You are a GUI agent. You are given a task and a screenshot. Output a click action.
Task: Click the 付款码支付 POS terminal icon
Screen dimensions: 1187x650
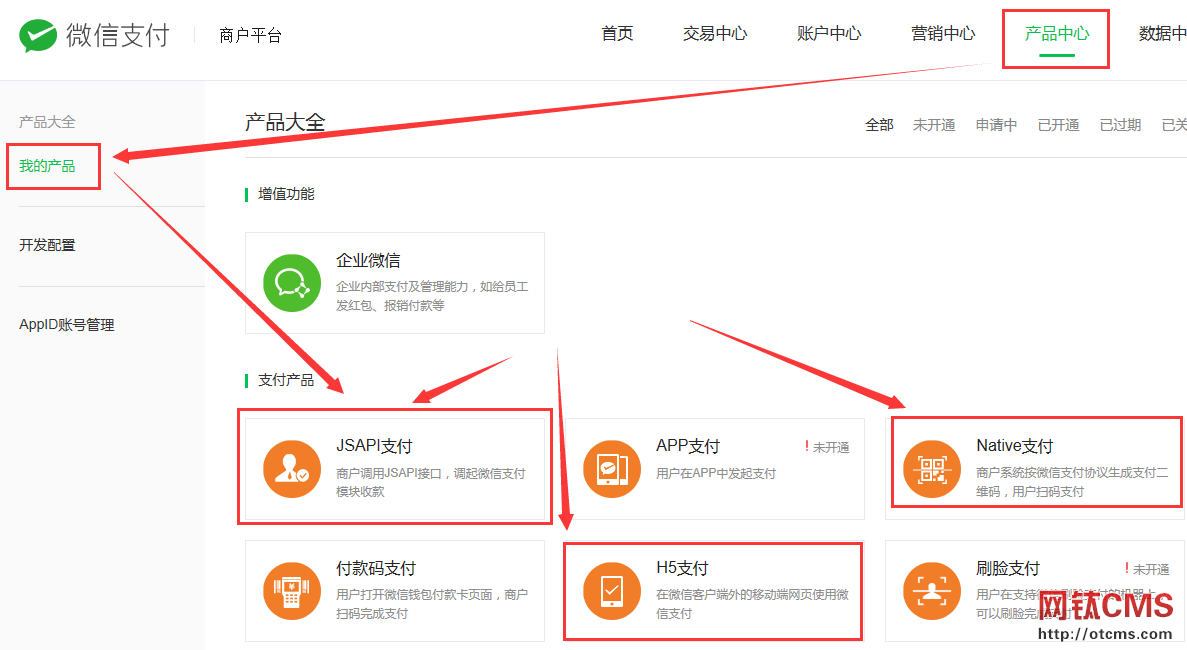291,591
